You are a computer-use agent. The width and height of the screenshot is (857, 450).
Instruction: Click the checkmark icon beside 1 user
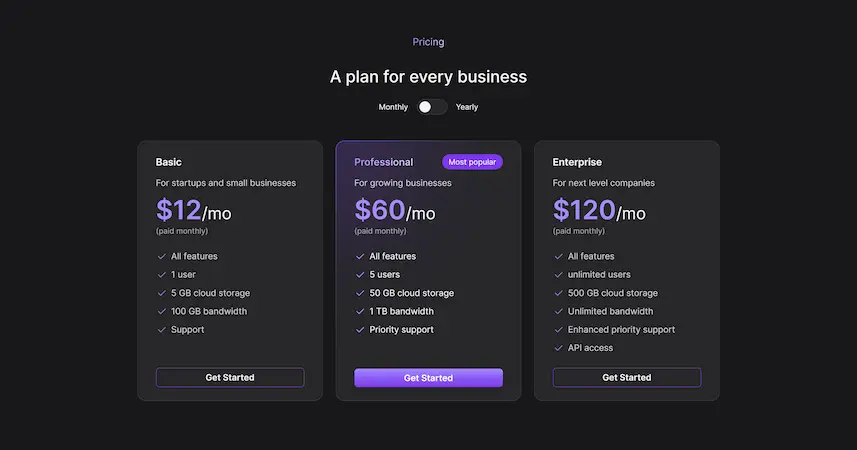click(162, 274)
